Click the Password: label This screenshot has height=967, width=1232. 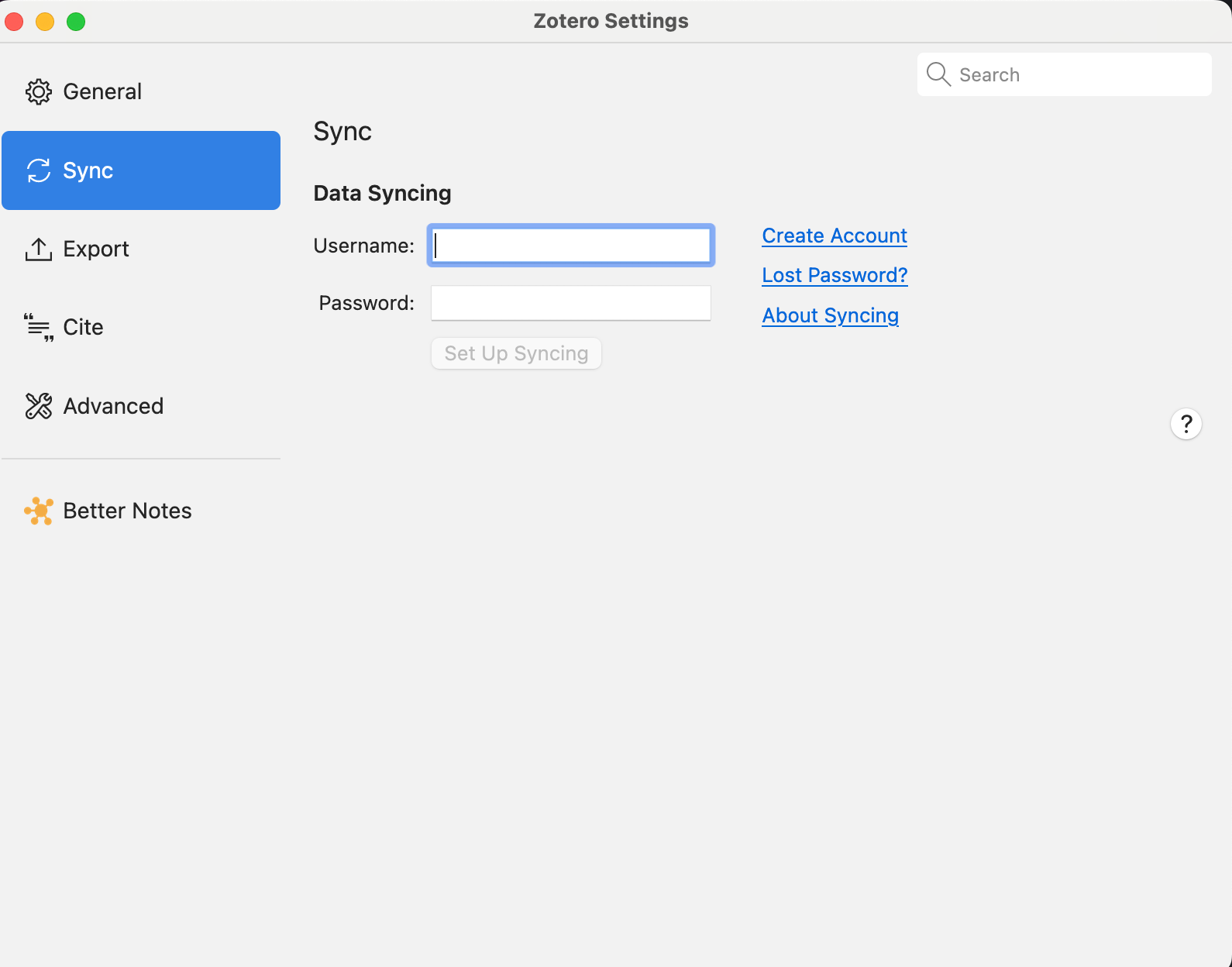pos(367,303)
